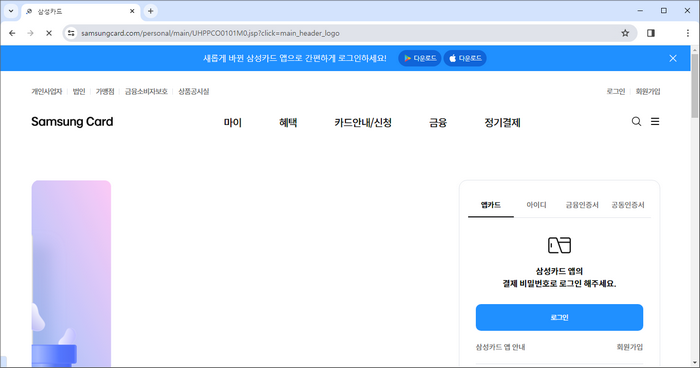Dismiss the blue app banner
The width and height of the screenshot is (700, 368).
[673, 58]
